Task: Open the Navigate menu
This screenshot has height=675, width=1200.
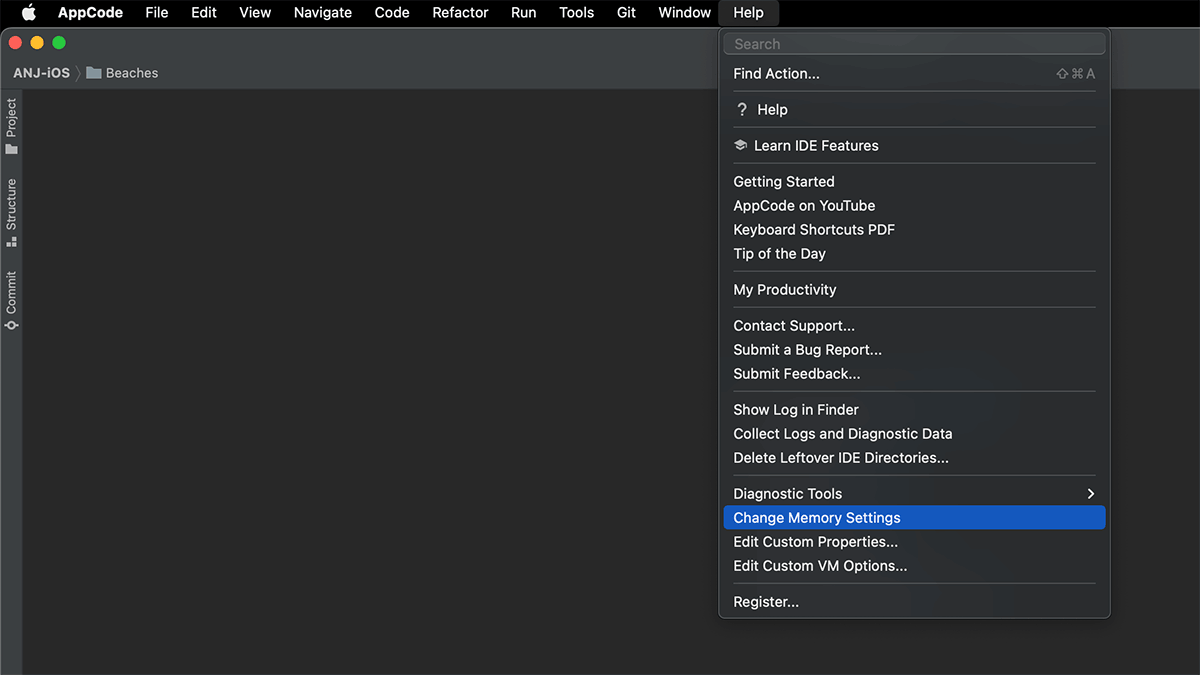Action: pyautogui.click(x=322, y=13)
